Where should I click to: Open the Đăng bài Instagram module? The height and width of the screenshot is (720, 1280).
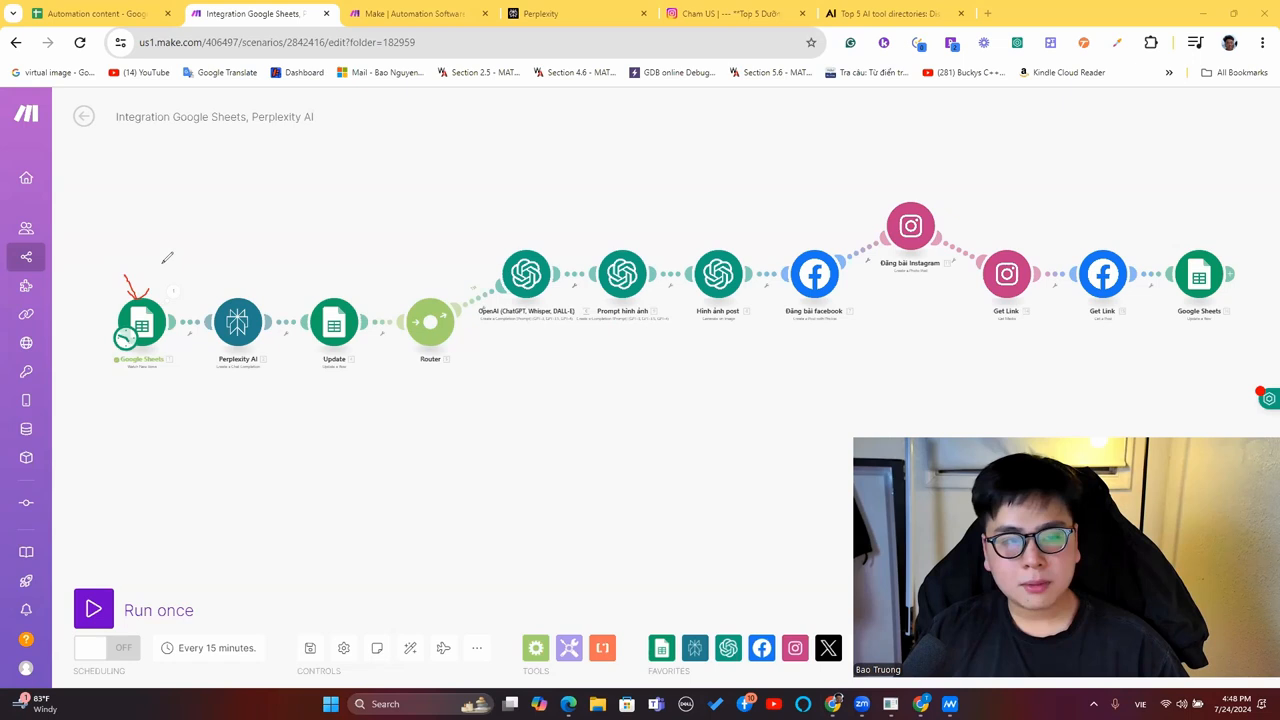tap(910, 226)
